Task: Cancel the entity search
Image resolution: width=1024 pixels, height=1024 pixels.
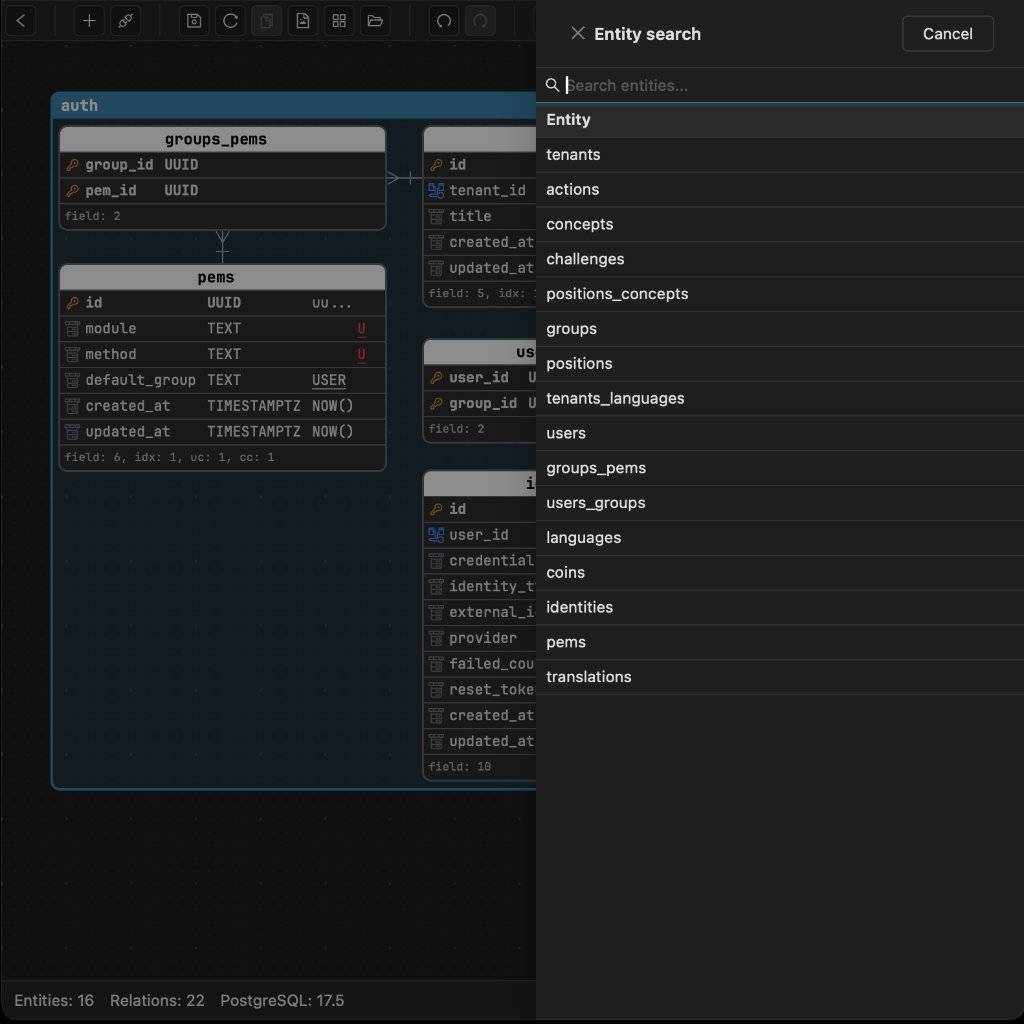Action: 948,33
